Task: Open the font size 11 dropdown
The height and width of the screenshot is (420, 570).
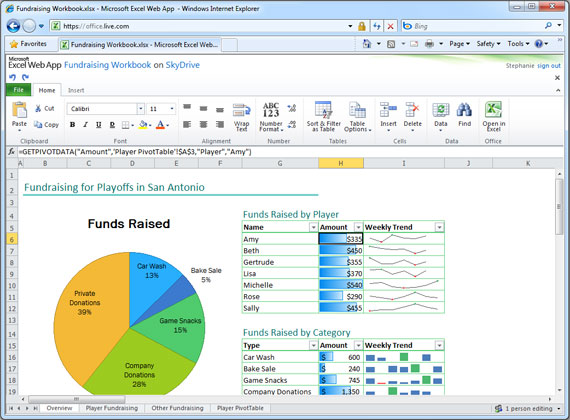Action: (172, 109)
